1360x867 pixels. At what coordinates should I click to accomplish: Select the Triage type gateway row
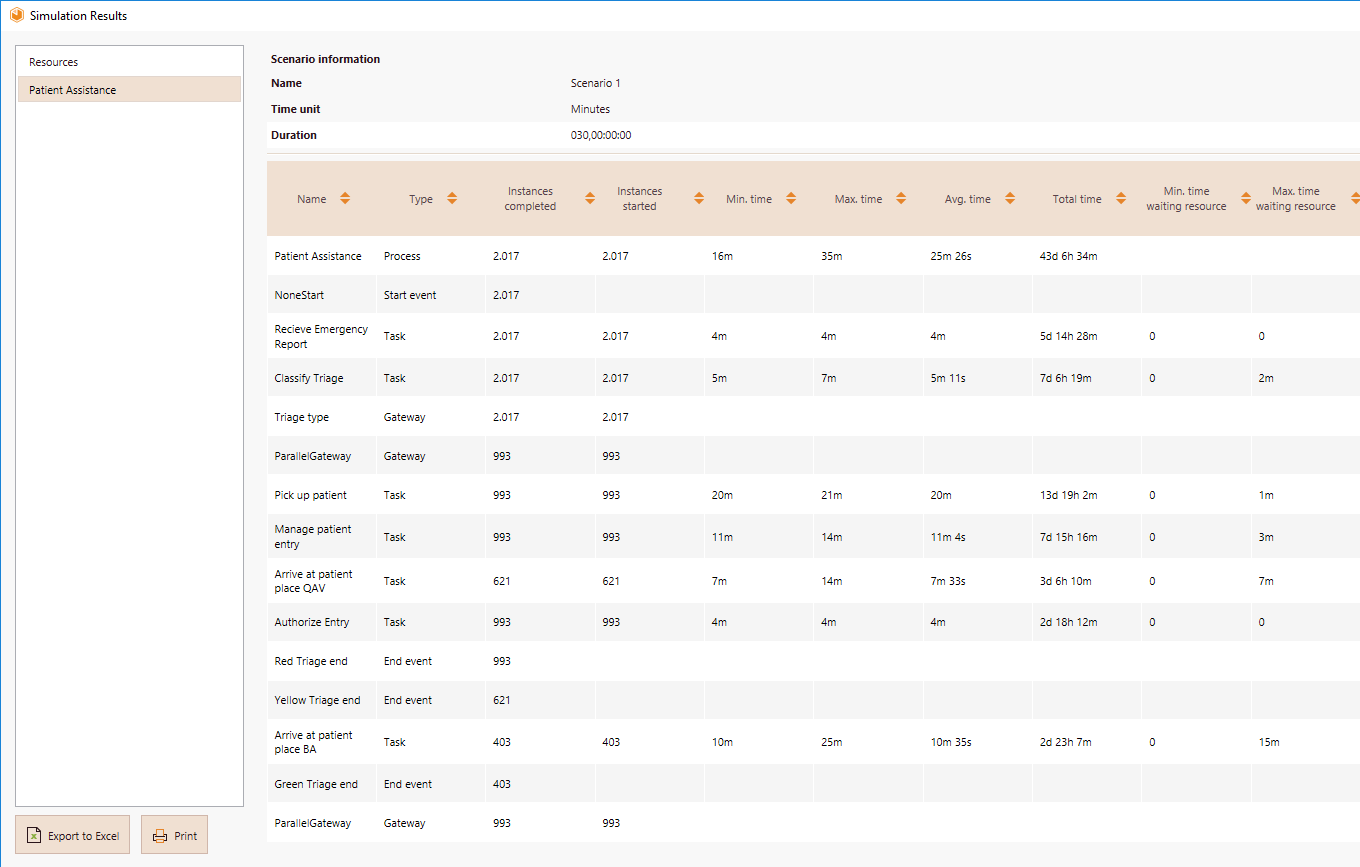point(813,417)
